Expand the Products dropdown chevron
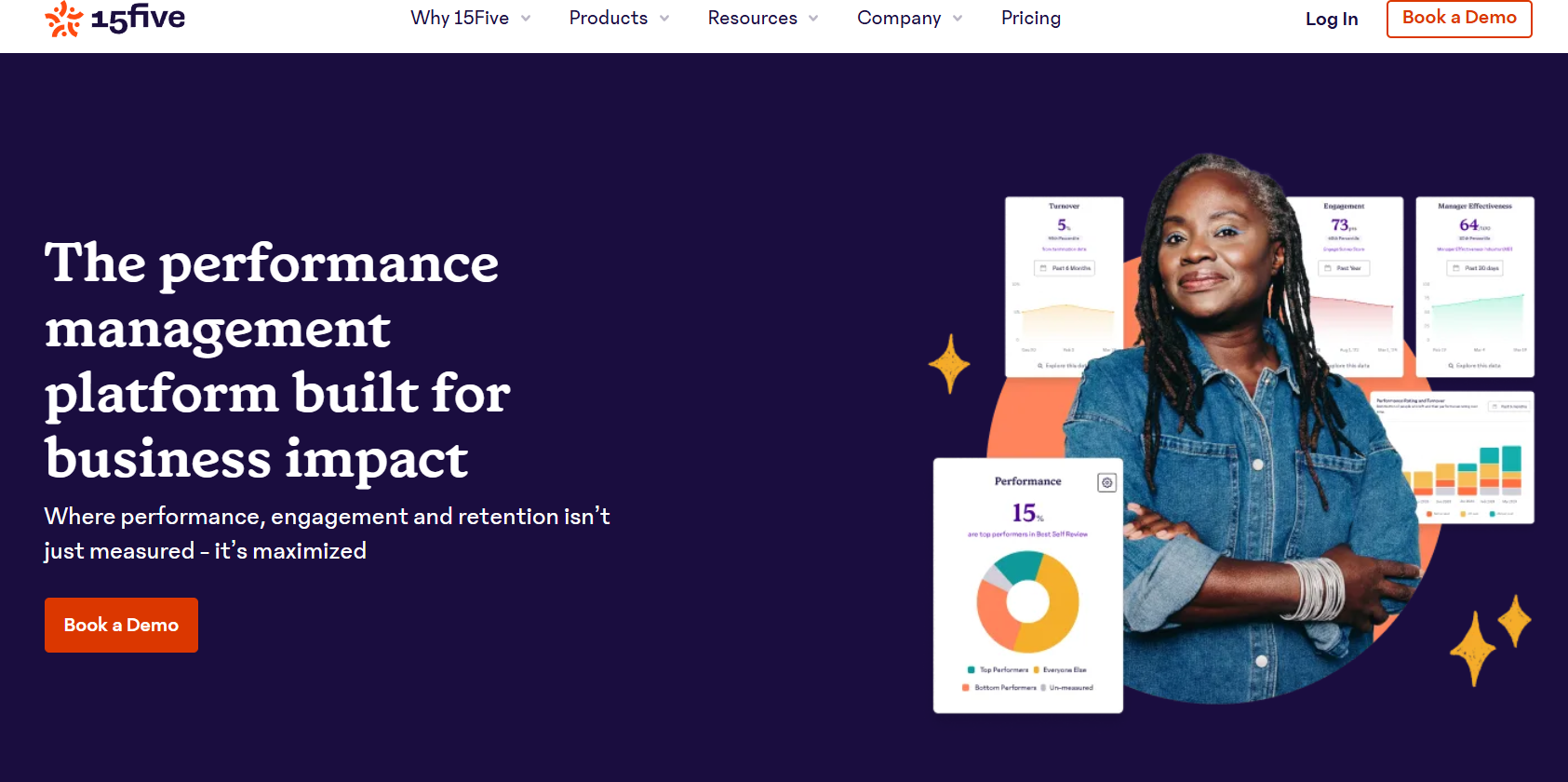The width and height of the screenshot is (1568, 782). coord(664,19)
